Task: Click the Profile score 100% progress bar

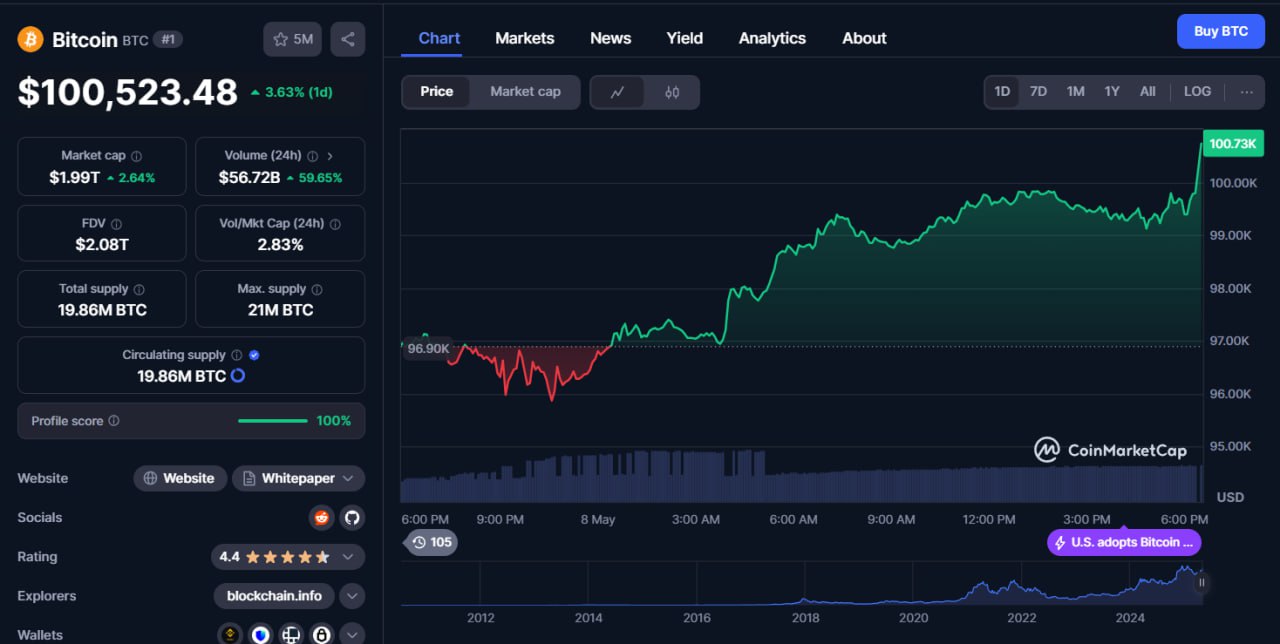Action: tap(272, 421)
